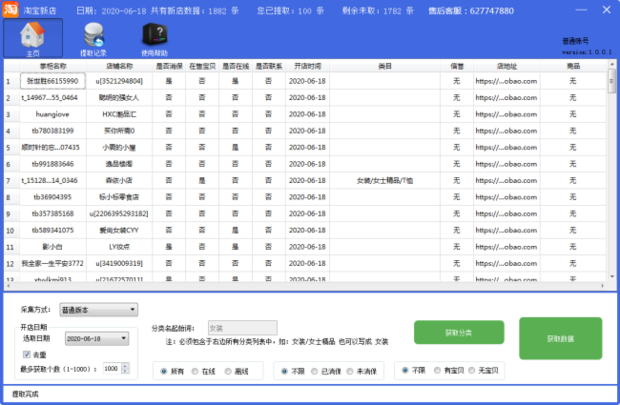
Task: Click the table scrollbar down arrow
Action: click(612, 276)
